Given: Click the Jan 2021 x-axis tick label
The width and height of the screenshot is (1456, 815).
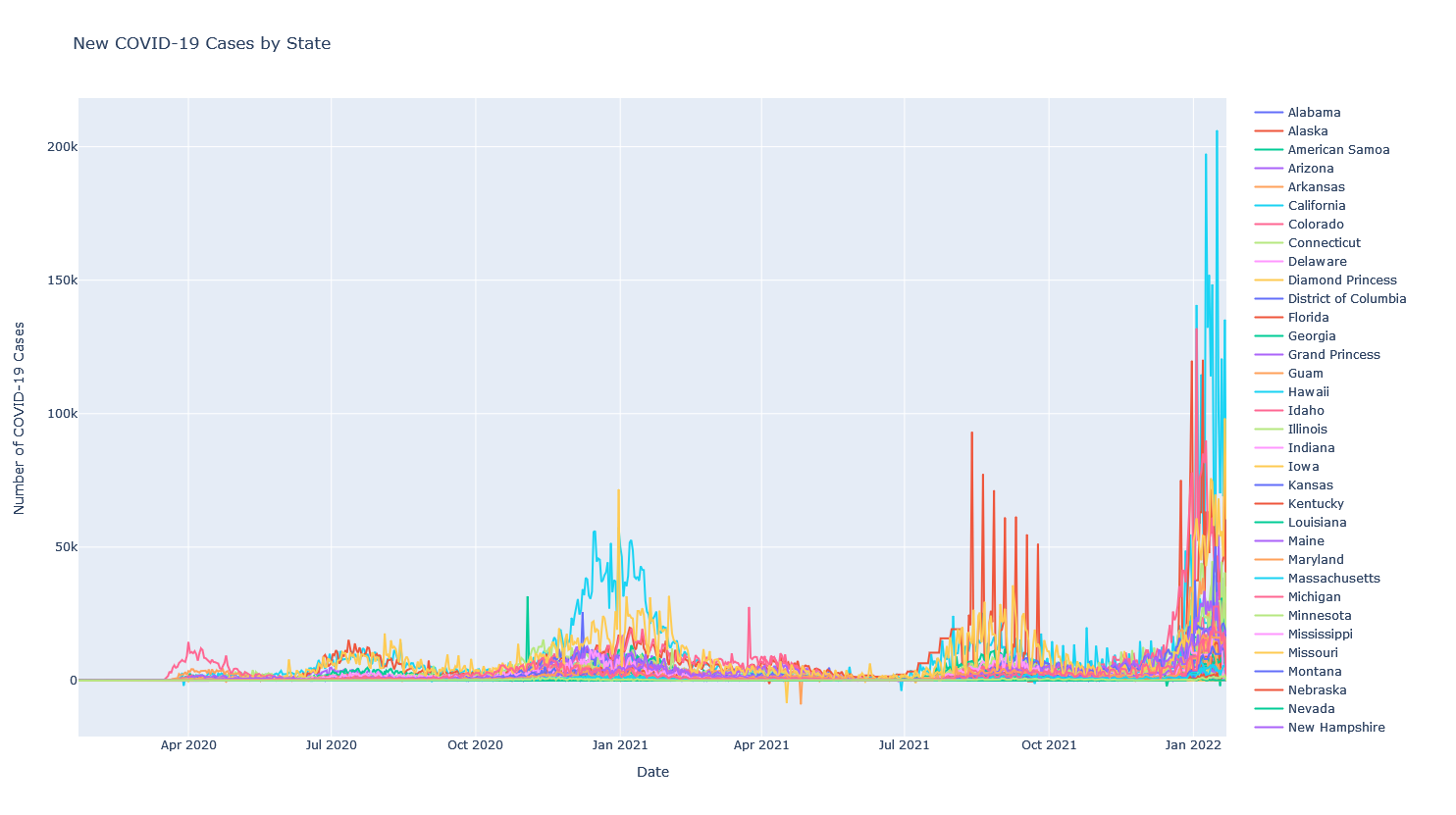Looking at the screenshot, I should click(619, 745).
